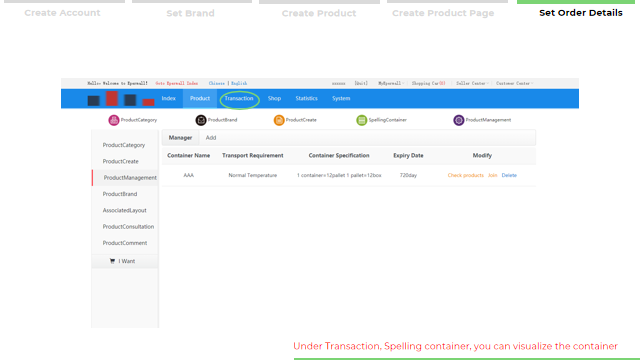Viewport: 640px width, 360px height.
Task: Select the Manager tab
Action: 180,138
